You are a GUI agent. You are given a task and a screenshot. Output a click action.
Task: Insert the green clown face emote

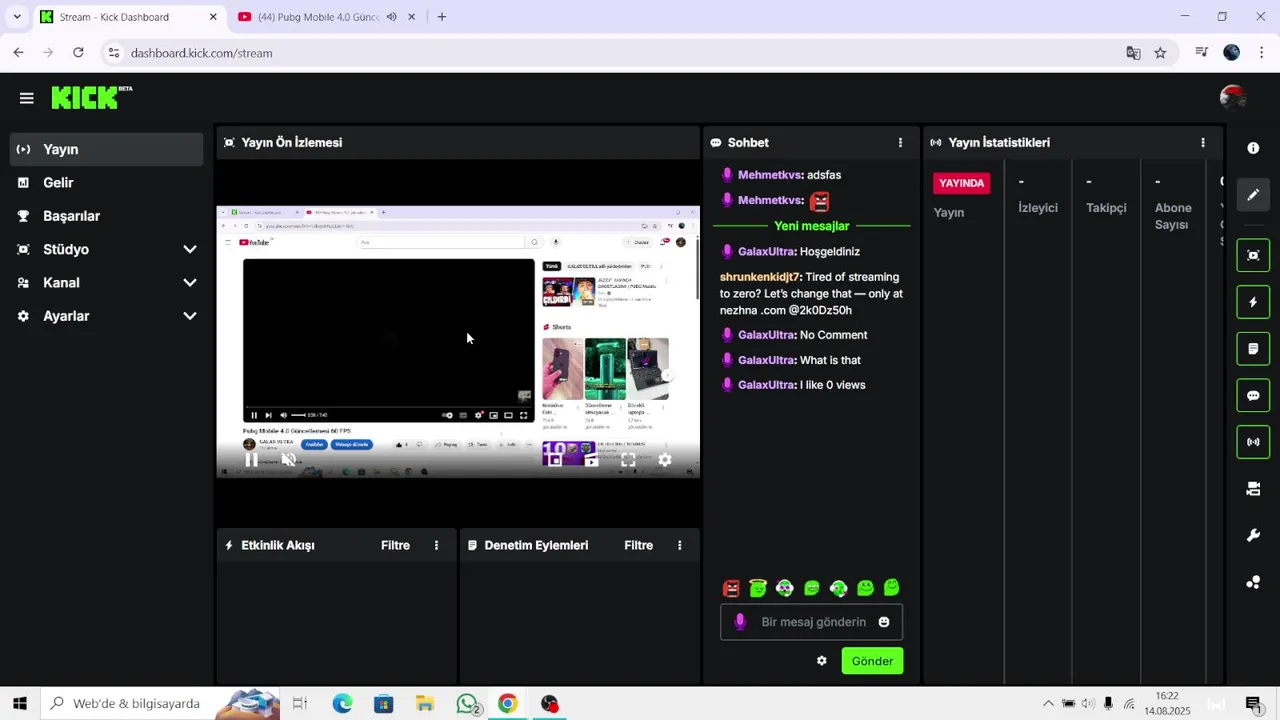coord(785,588)
